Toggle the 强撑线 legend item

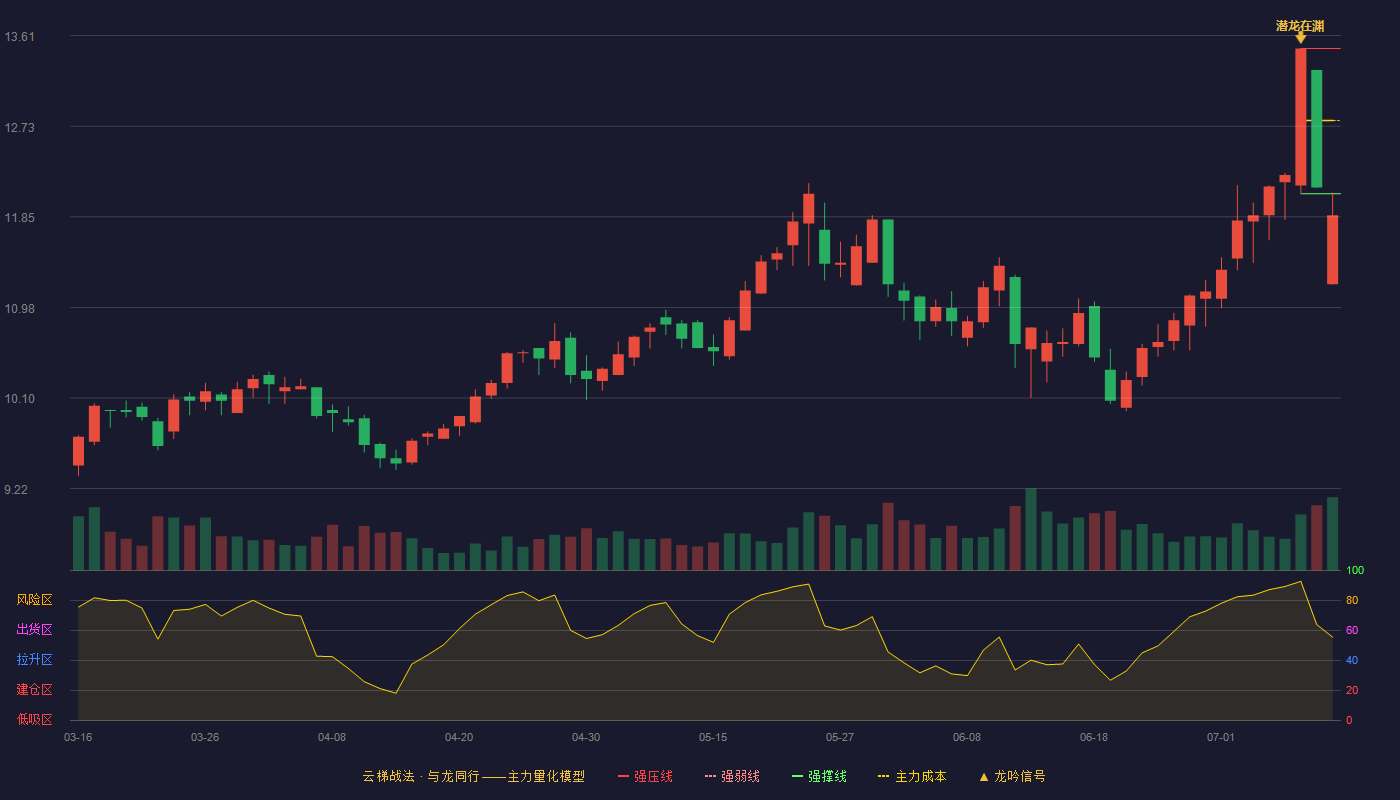pos(819,776)
